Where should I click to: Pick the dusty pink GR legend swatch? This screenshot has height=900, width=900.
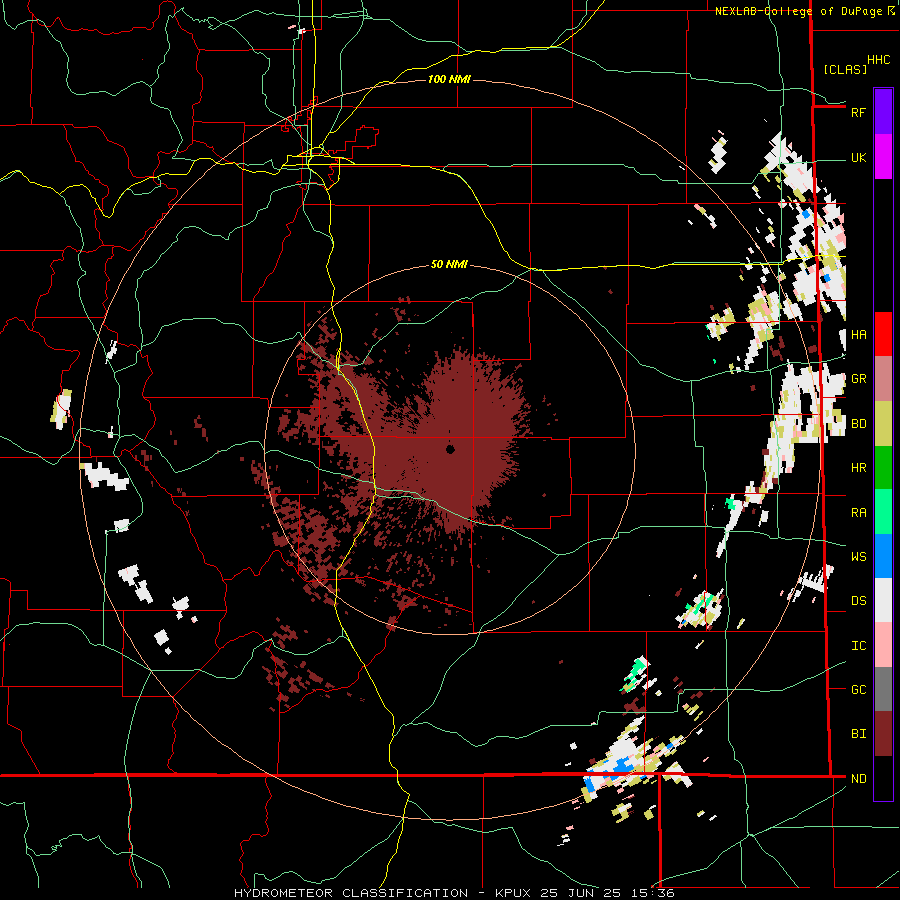[883, 379]
